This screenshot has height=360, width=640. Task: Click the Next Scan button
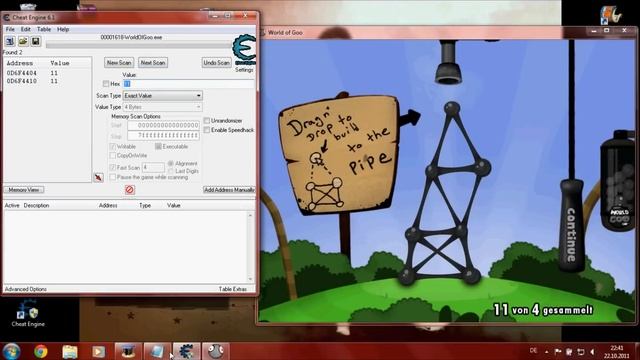pos(153,62)
